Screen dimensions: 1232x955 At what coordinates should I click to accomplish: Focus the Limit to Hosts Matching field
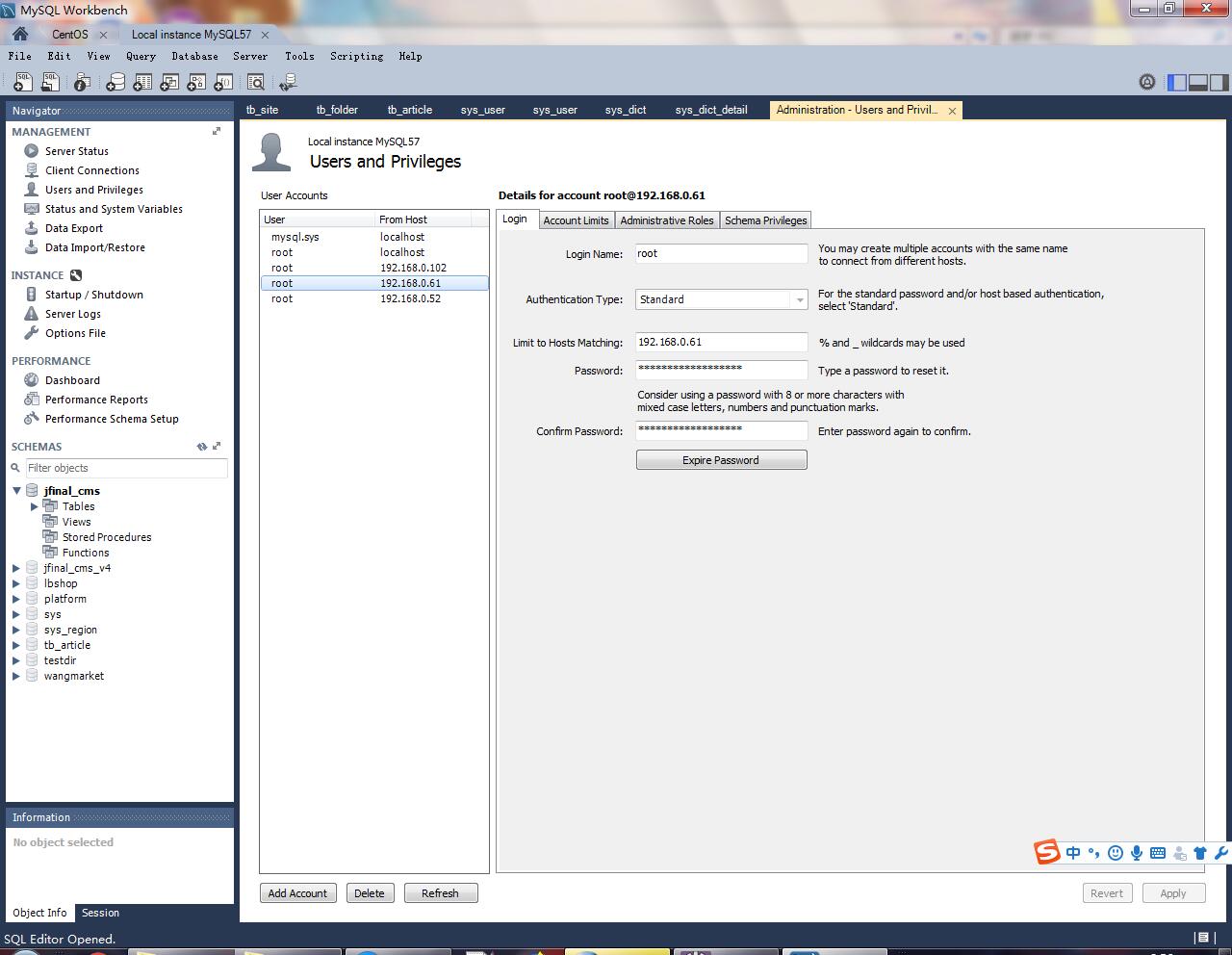coord(721,343)
